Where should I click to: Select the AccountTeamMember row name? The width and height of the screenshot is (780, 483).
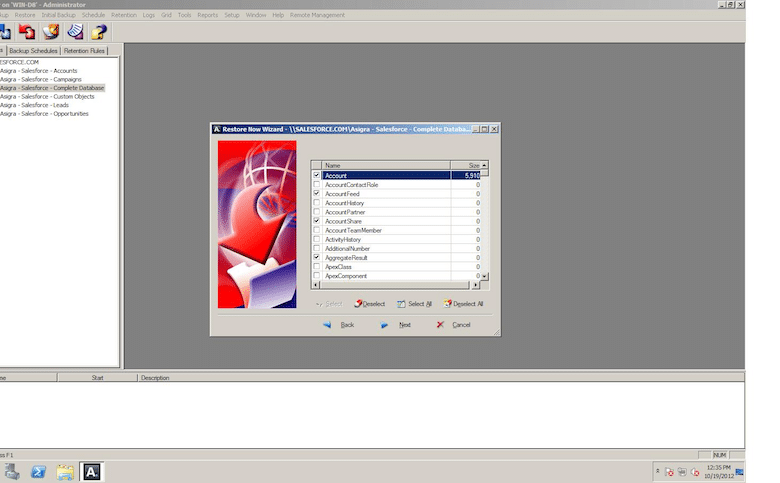[x=353, y=230]
